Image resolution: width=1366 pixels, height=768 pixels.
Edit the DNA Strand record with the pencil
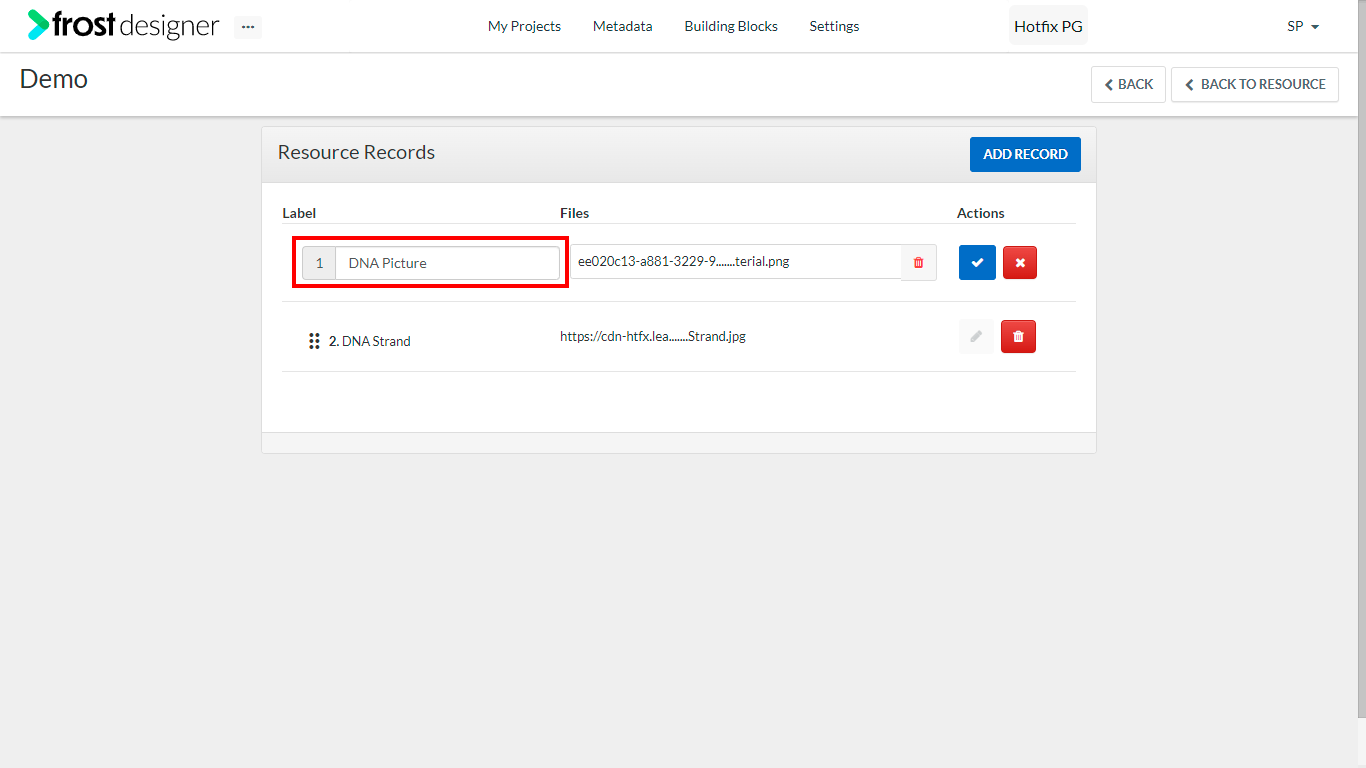(976, 337)
